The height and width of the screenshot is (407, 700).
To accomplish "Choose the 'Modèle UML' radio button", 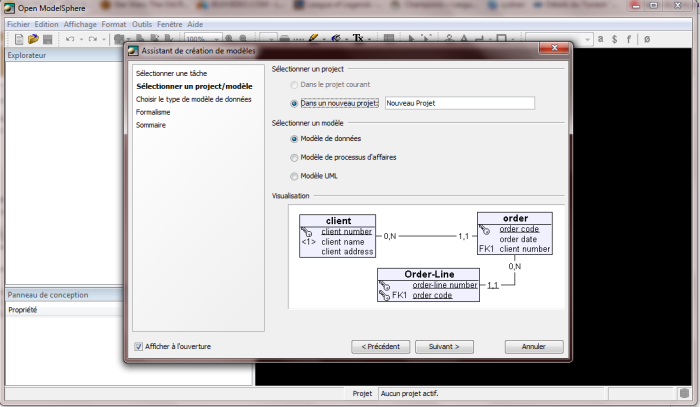I will pyautogui.click(x=294, y=175).
